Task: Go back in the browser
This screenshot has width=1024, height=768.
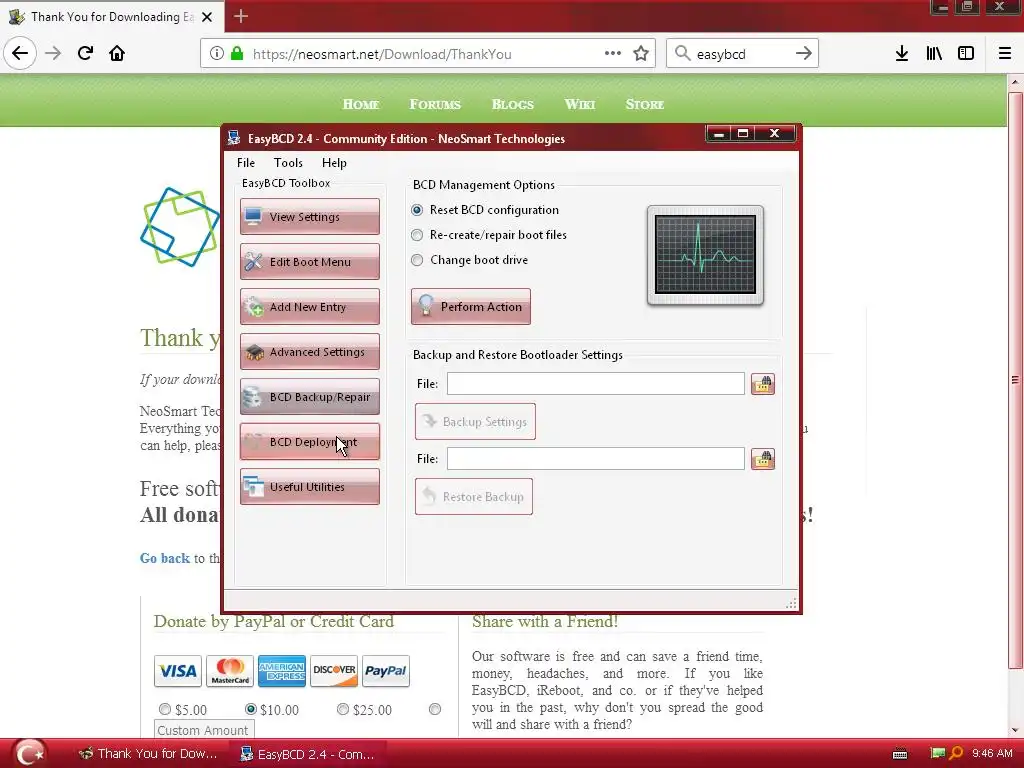Action: (x=20, y=53)
